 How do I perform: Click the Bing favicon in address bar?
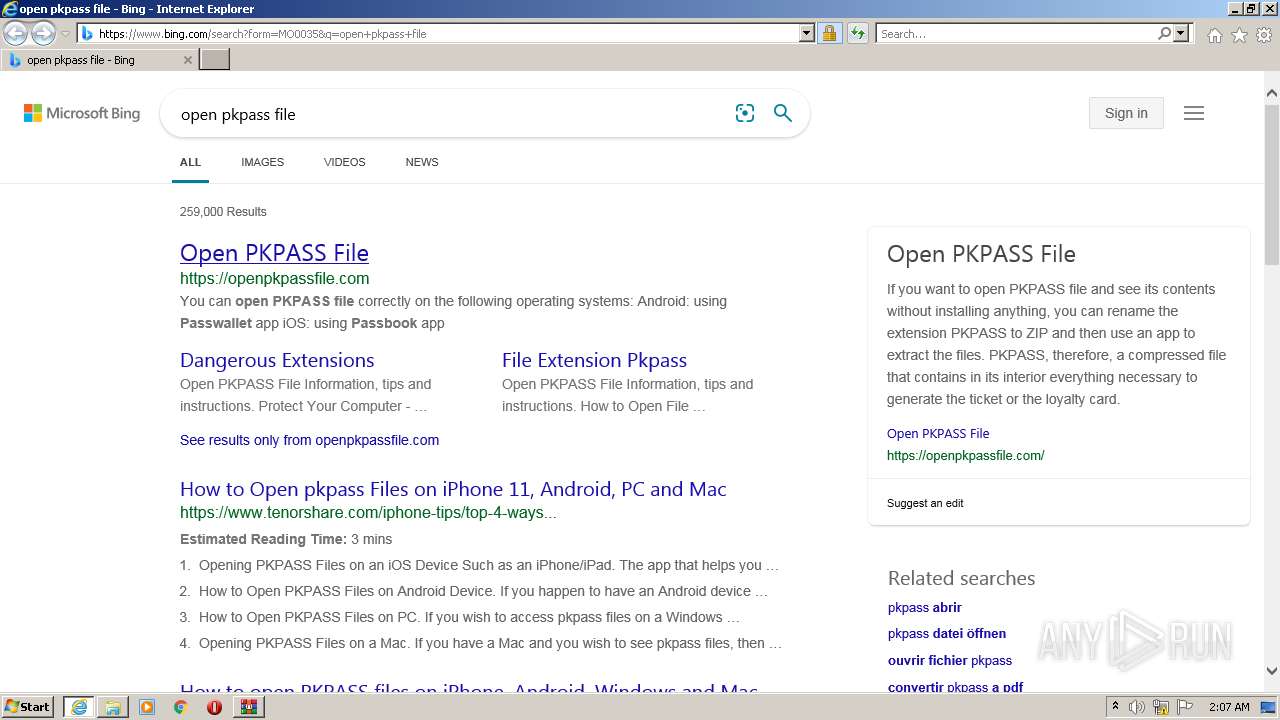87,34
